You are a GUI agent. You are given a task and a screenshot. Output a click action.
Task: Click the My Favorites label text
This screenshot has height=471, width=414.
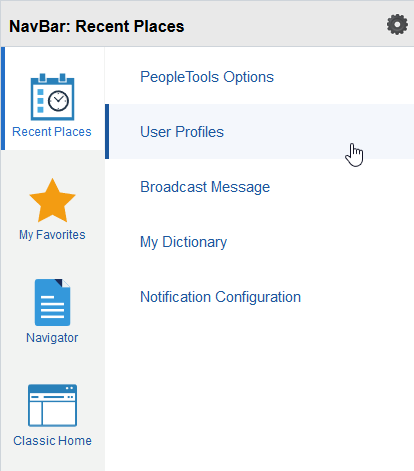point(52,235)
